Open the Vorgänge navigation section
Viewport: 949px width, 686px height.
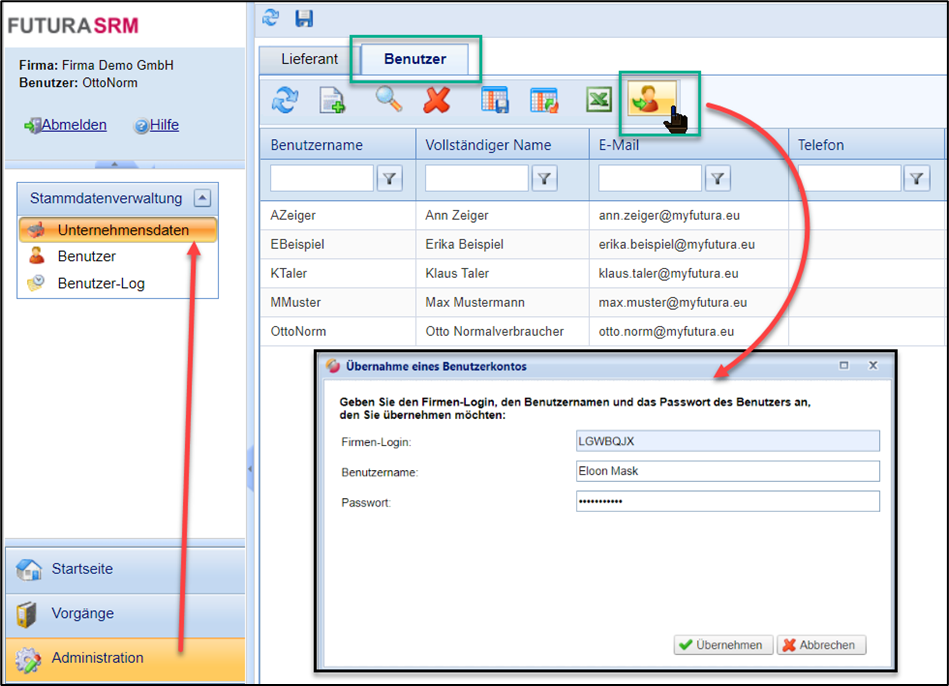pos(82,613)
